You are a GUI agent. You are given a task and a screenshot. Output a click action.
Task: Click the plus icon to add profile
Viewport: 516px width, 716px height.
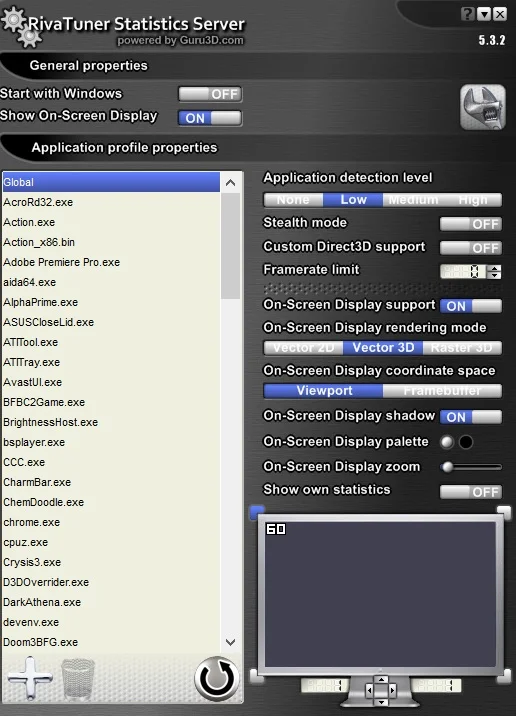[30, 678]
